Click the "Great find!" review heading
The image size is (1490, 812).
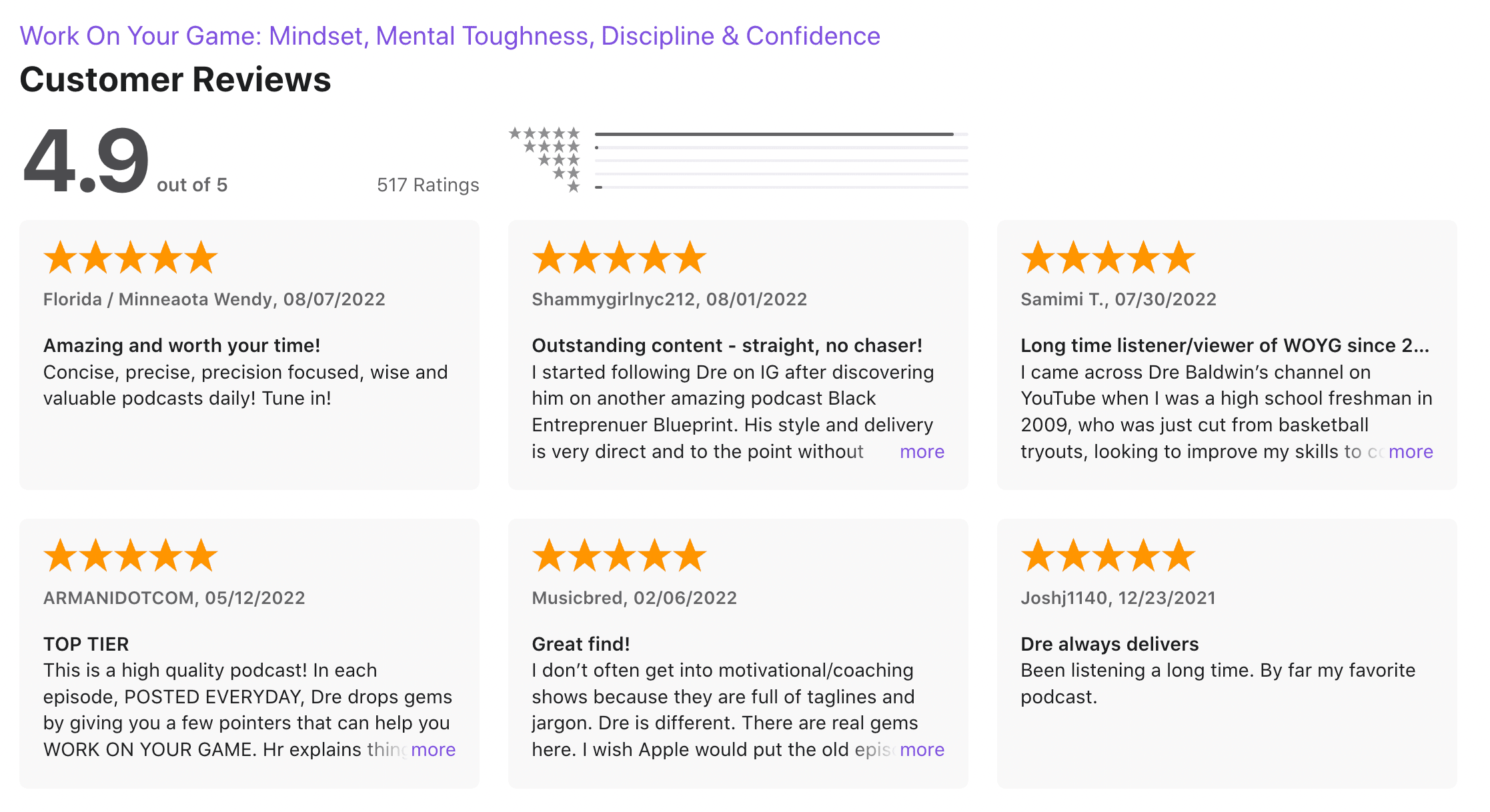click(580, 644)
